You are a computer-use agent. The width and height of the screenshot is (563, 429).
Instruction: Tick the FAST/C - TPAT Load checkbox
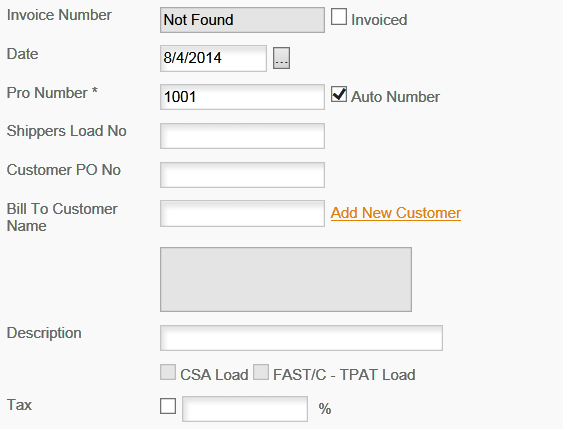pyautogui.click(x=261, y=372)
